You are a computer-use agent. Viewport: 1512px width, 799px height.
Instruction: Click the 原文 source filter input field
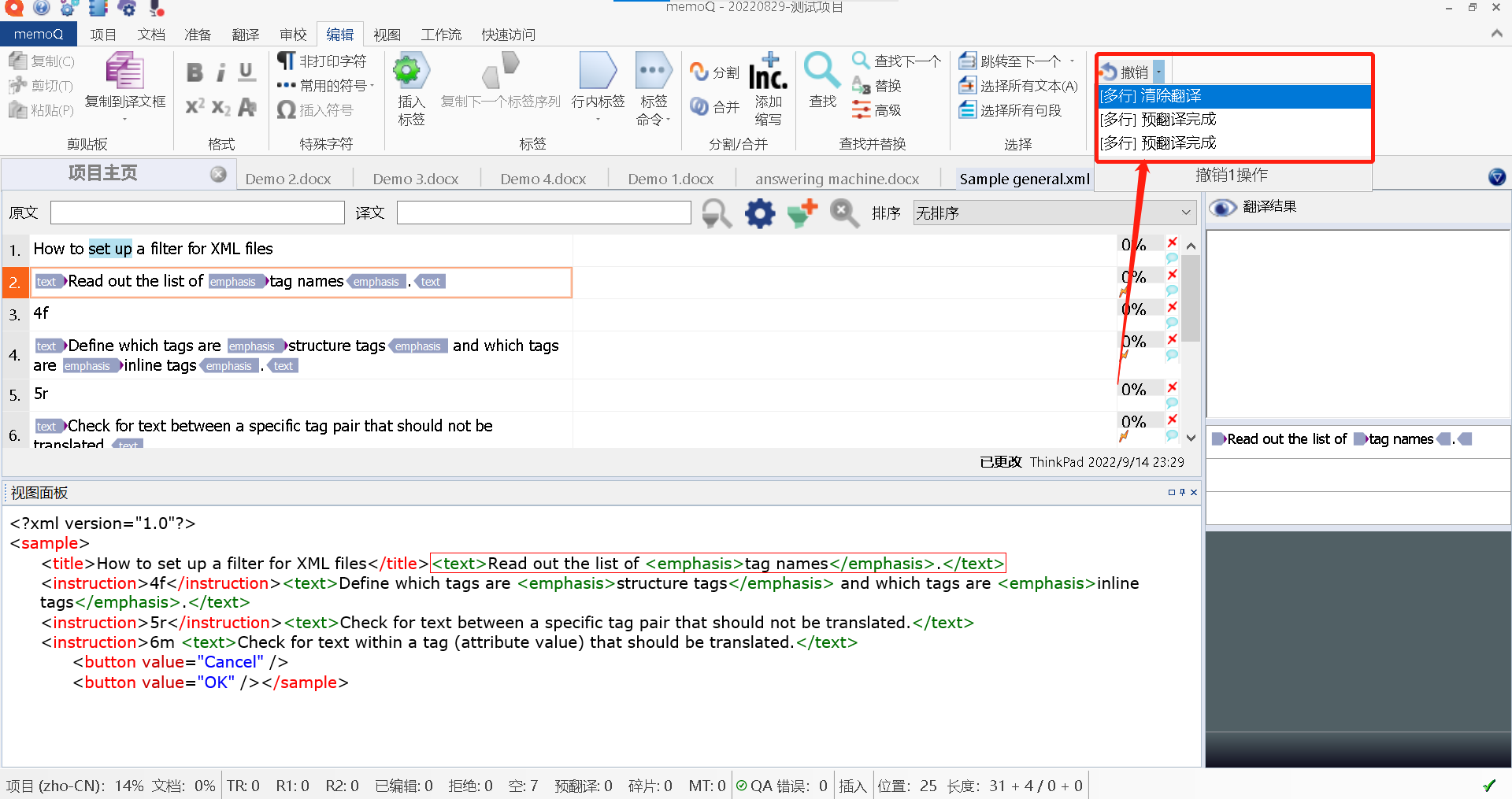(197, 213)
